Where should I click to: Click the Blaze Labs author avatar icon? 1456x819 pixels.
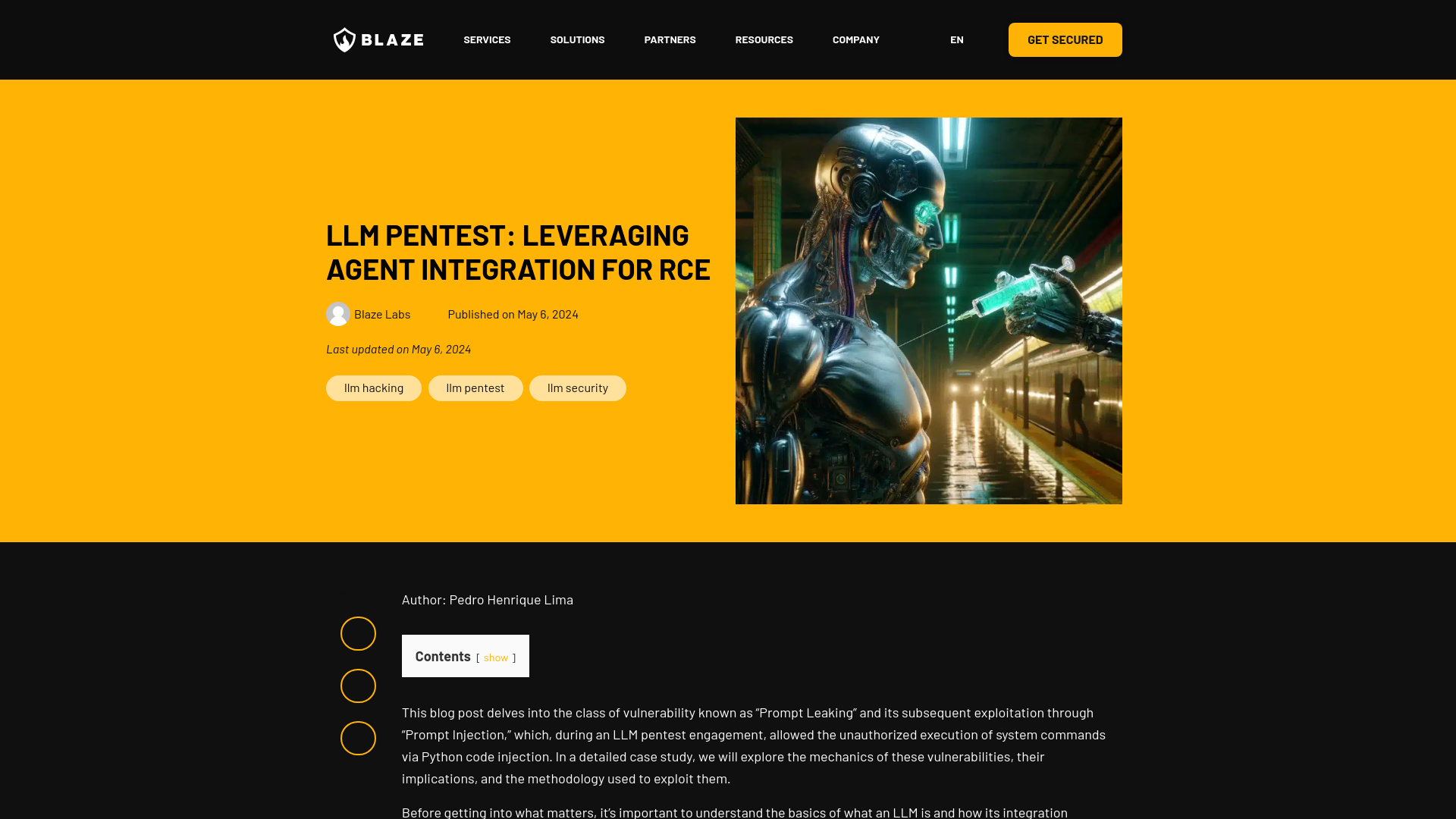point(338,314)
